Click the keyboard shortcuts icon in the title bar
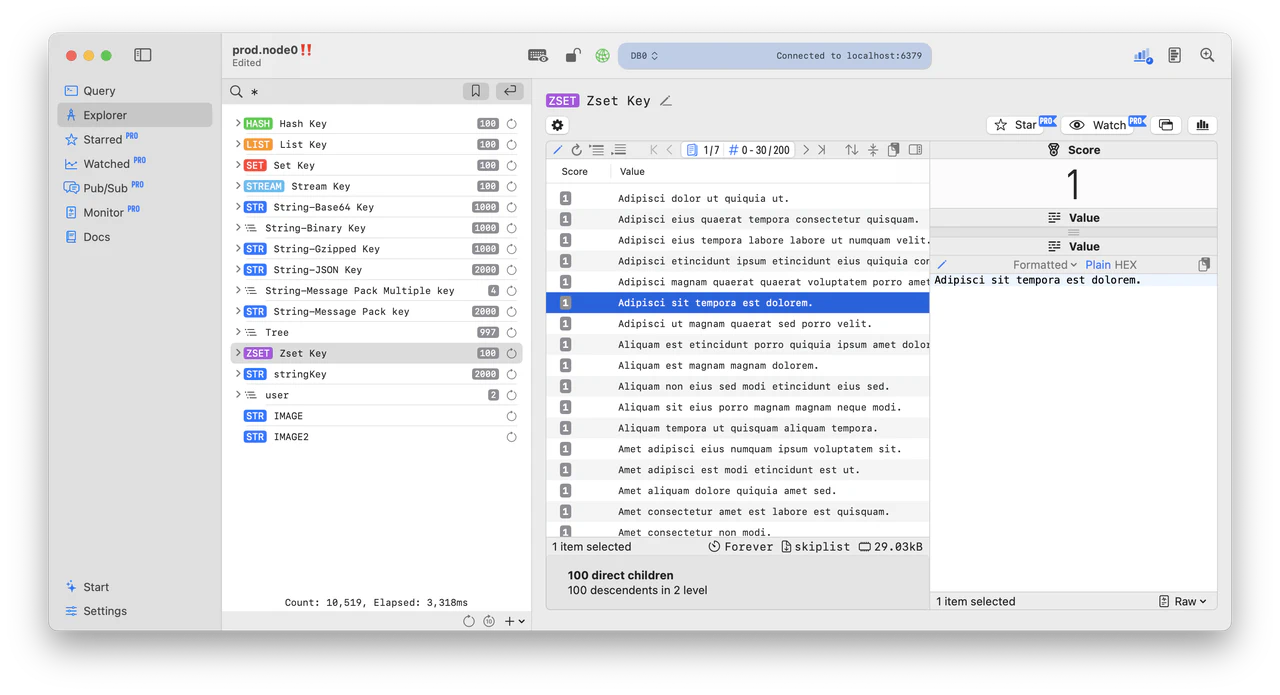 pos(537,55)
